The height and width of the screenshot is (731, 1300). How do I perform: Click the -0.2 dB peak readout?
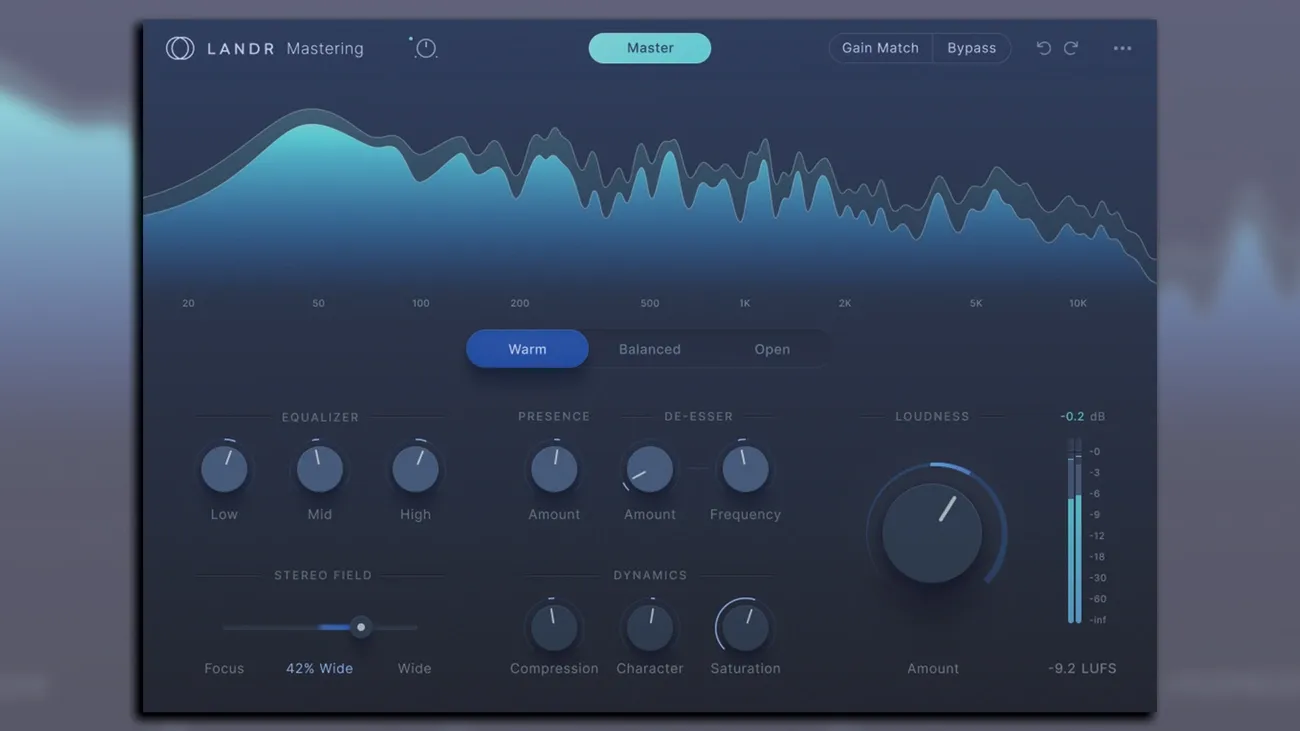pos(1082,416)
